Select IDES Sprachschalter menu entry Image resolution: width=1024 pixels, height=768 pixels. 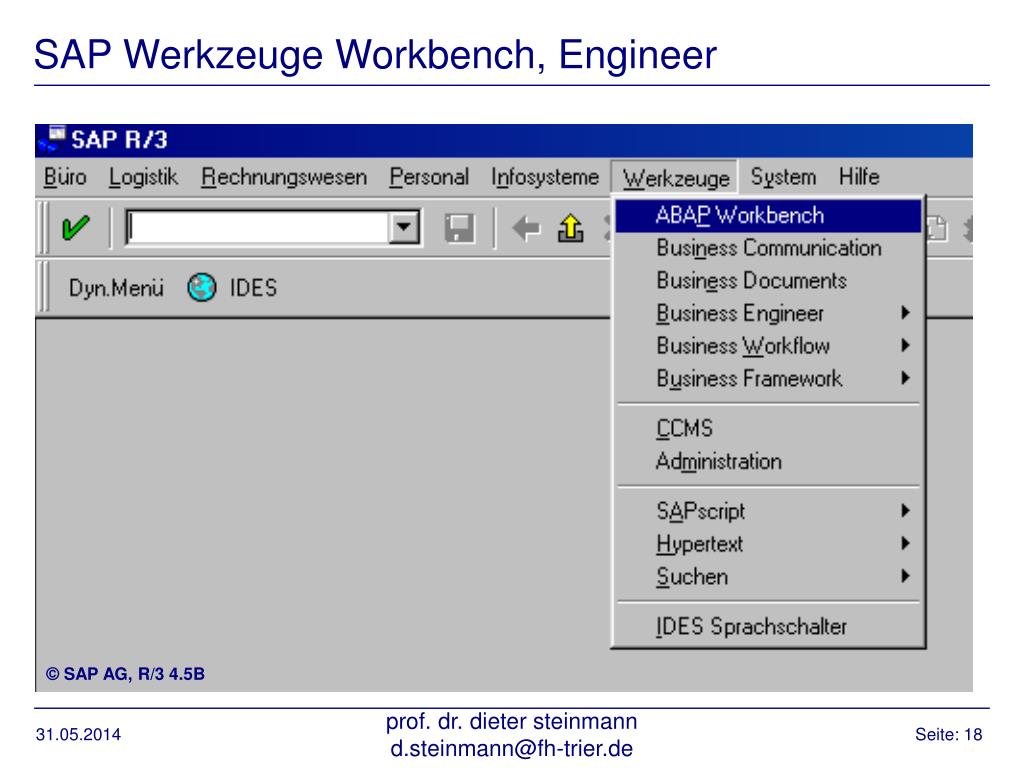point(768,627)
